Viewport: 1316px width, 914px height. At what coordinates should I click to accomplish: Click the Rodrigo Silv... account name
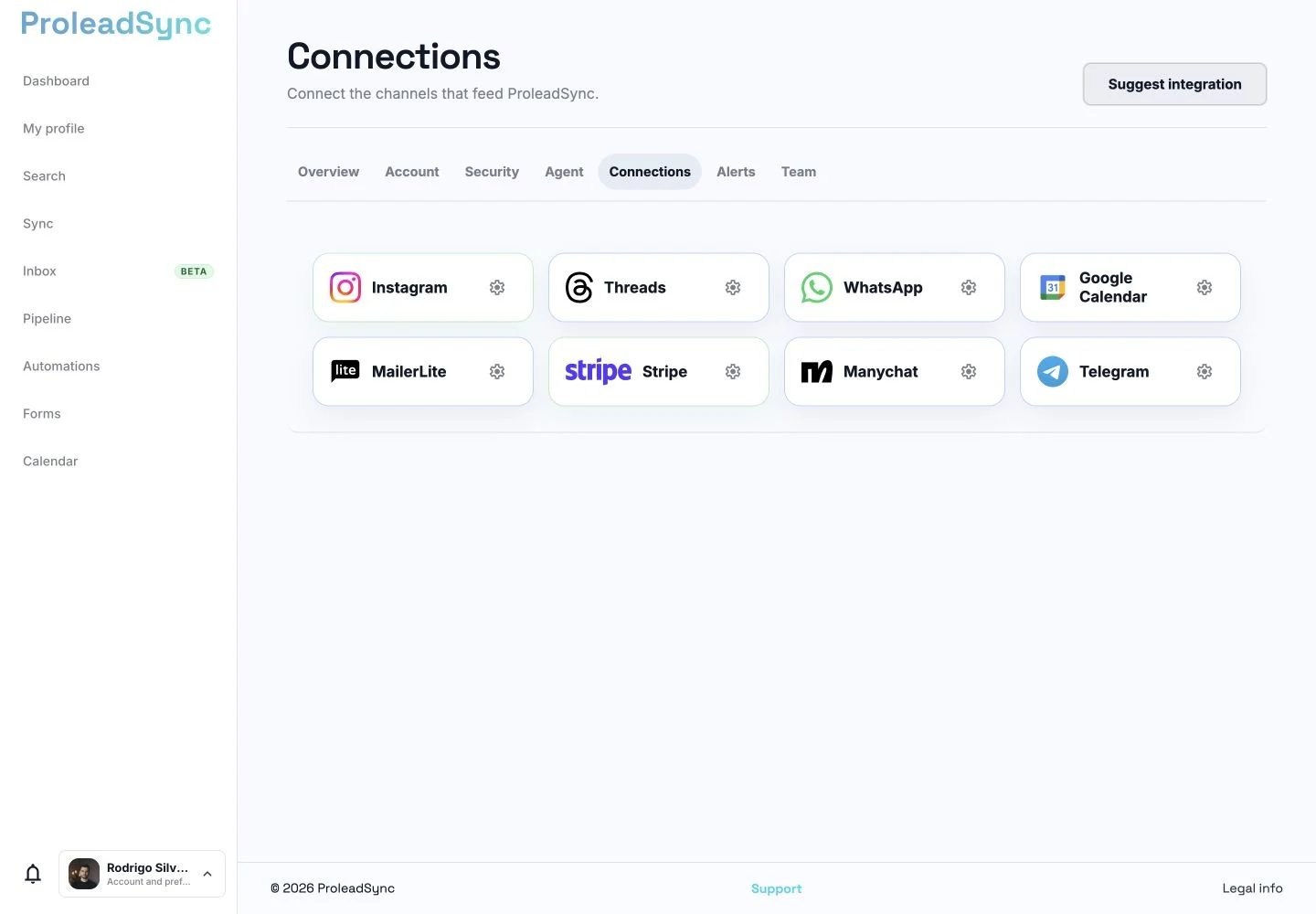[x=148, y=868]
